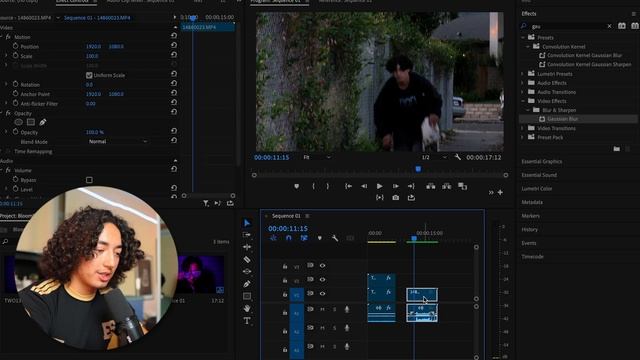The height and width of the screenshot is (360, 640).
Task: Solo the first audio track
Action: tap(334, 309)
